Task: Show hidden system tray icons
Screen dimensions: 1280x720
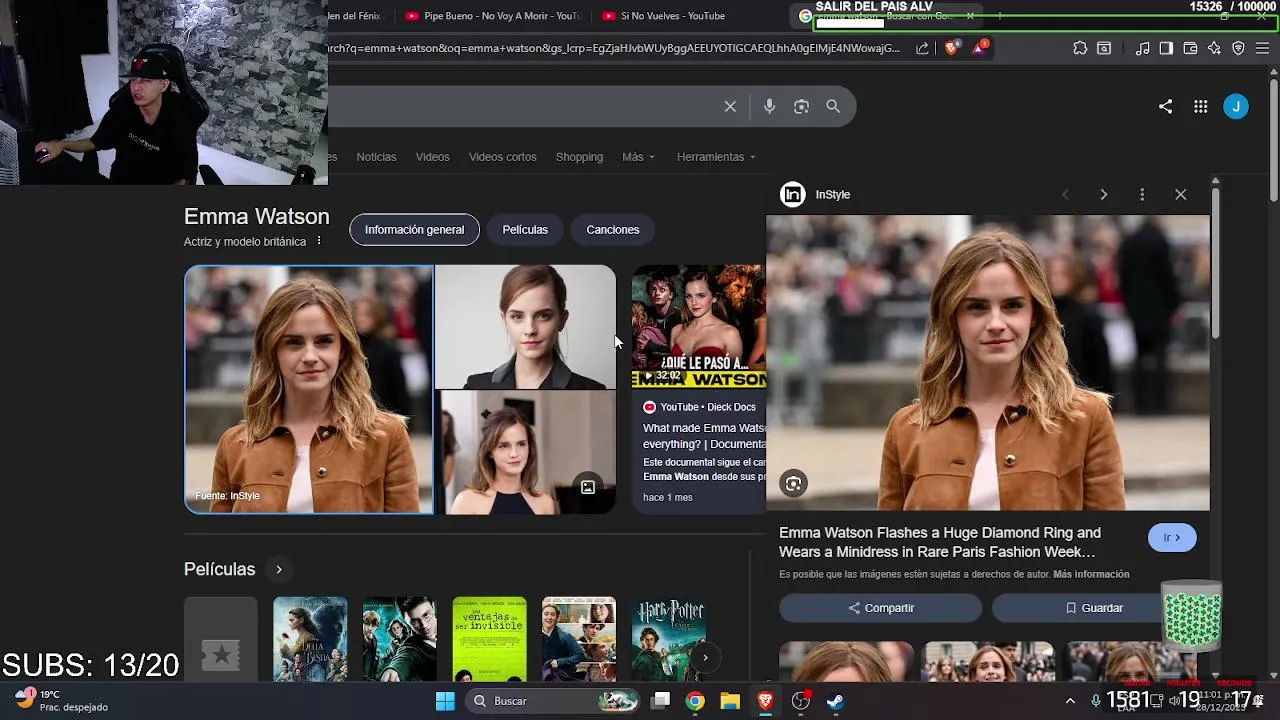Action: click(x=1070, y=701)
